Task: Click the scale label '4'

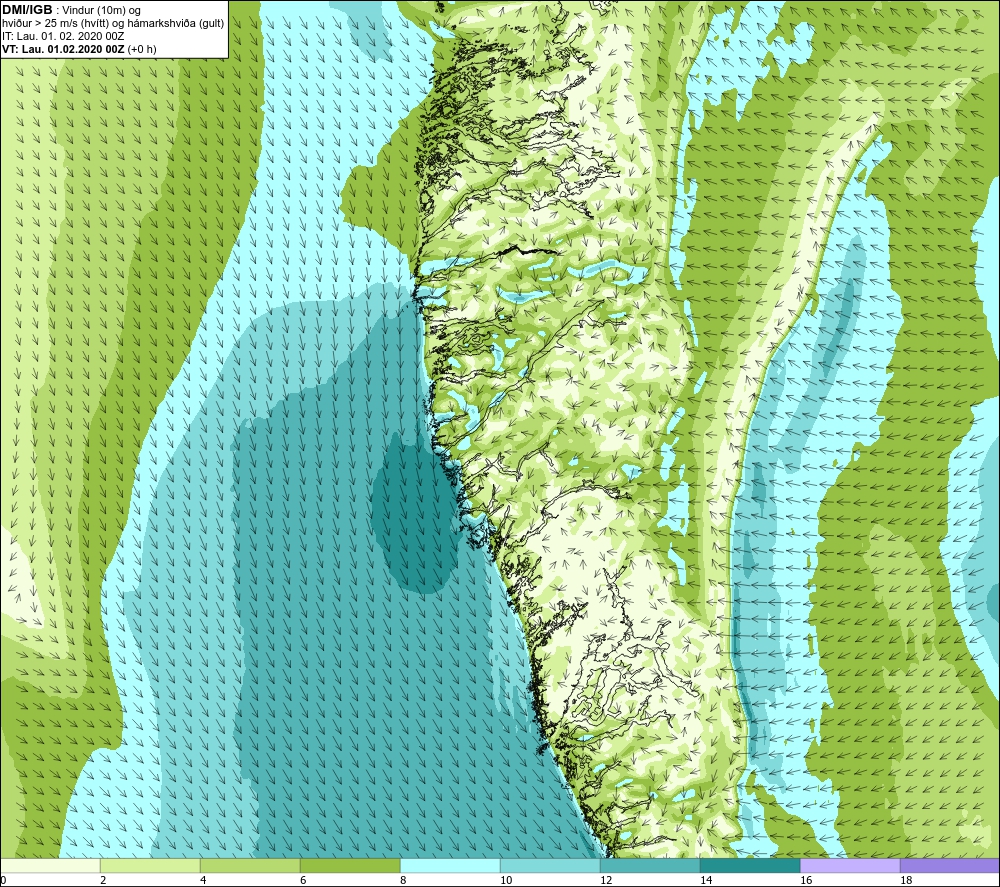Action: pos(203,881)
